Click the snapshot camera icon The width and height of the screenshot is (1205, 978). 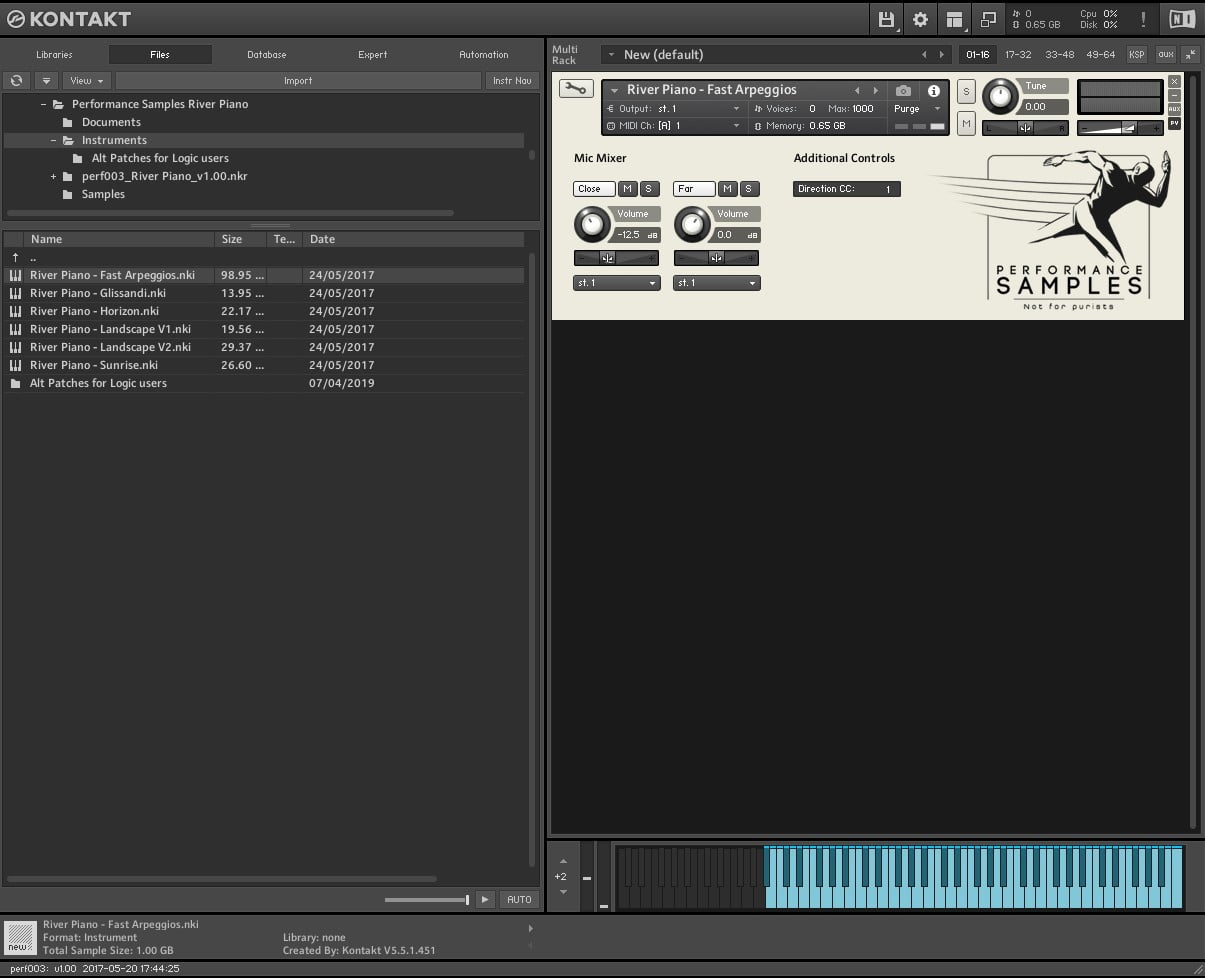pyautogui.click(x=903, y=90)
